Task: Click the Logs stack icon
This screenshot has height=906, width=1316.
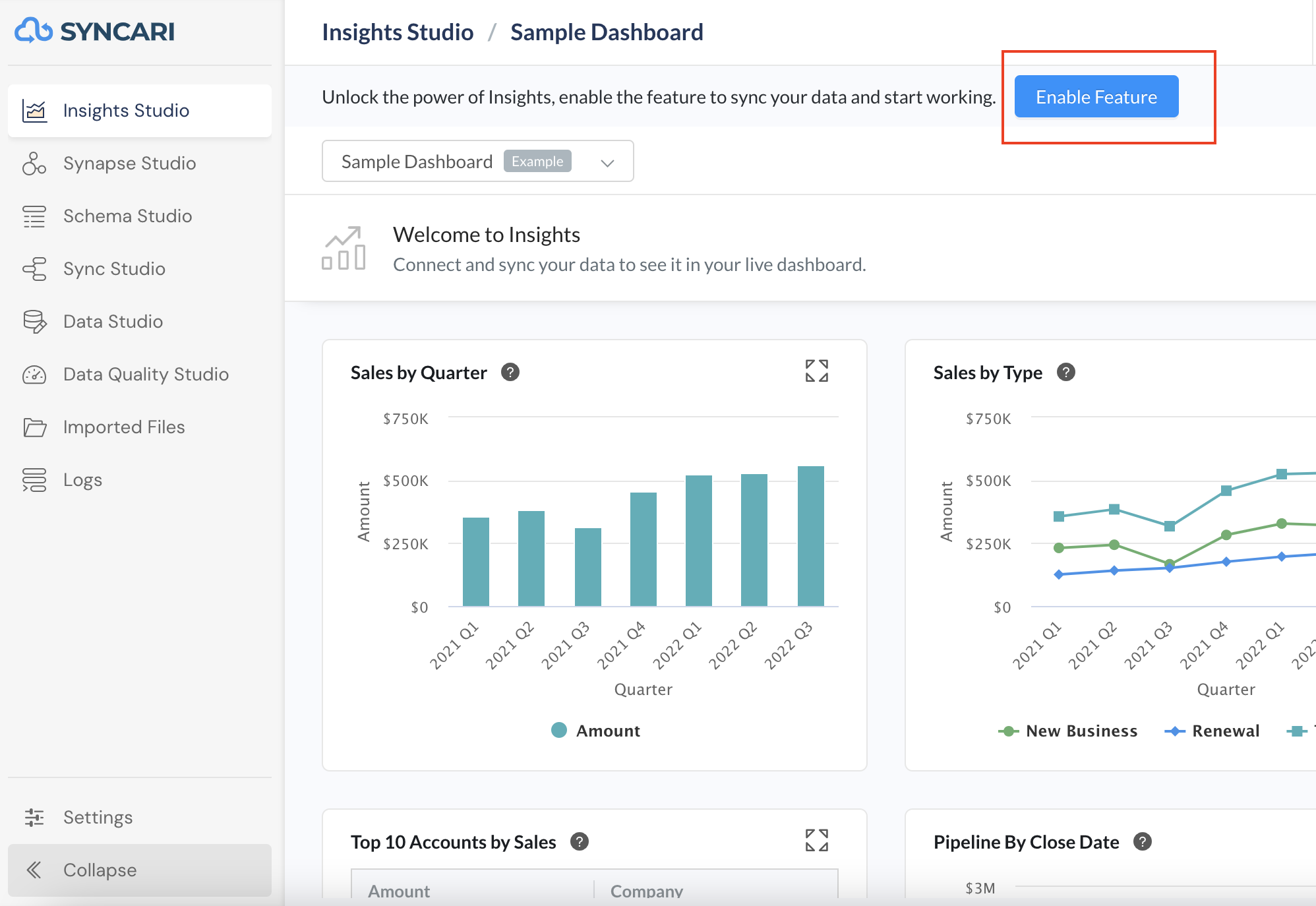Action: coord(34,479)
